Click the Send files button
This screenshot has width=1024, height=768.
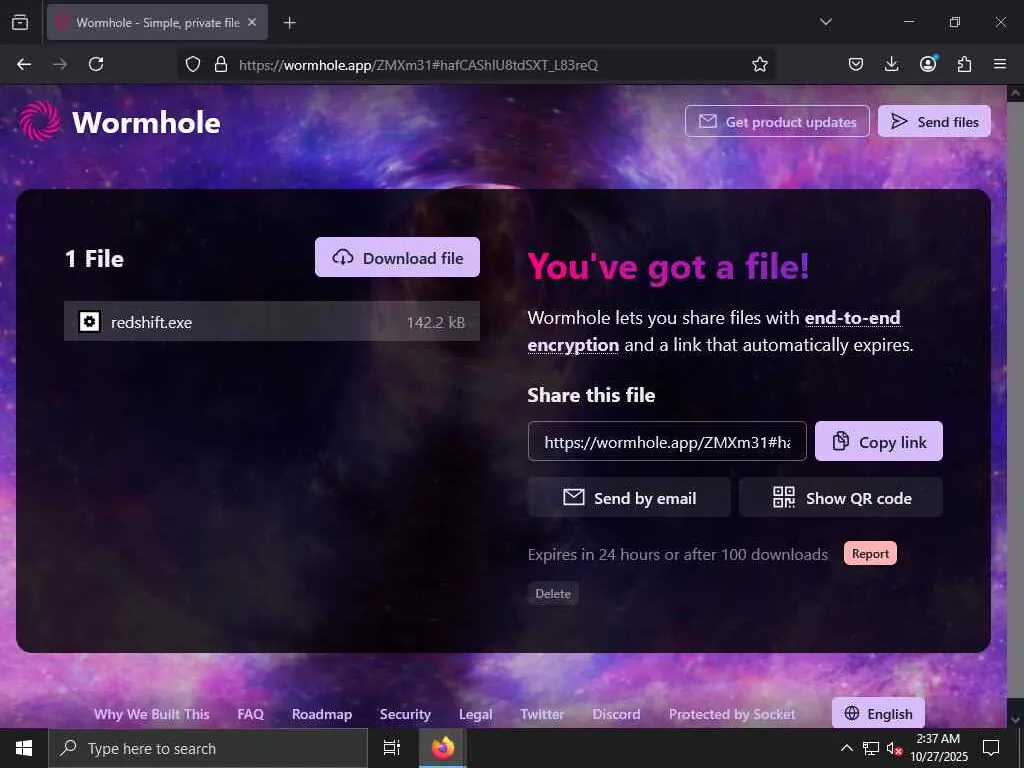click(934, 121)
